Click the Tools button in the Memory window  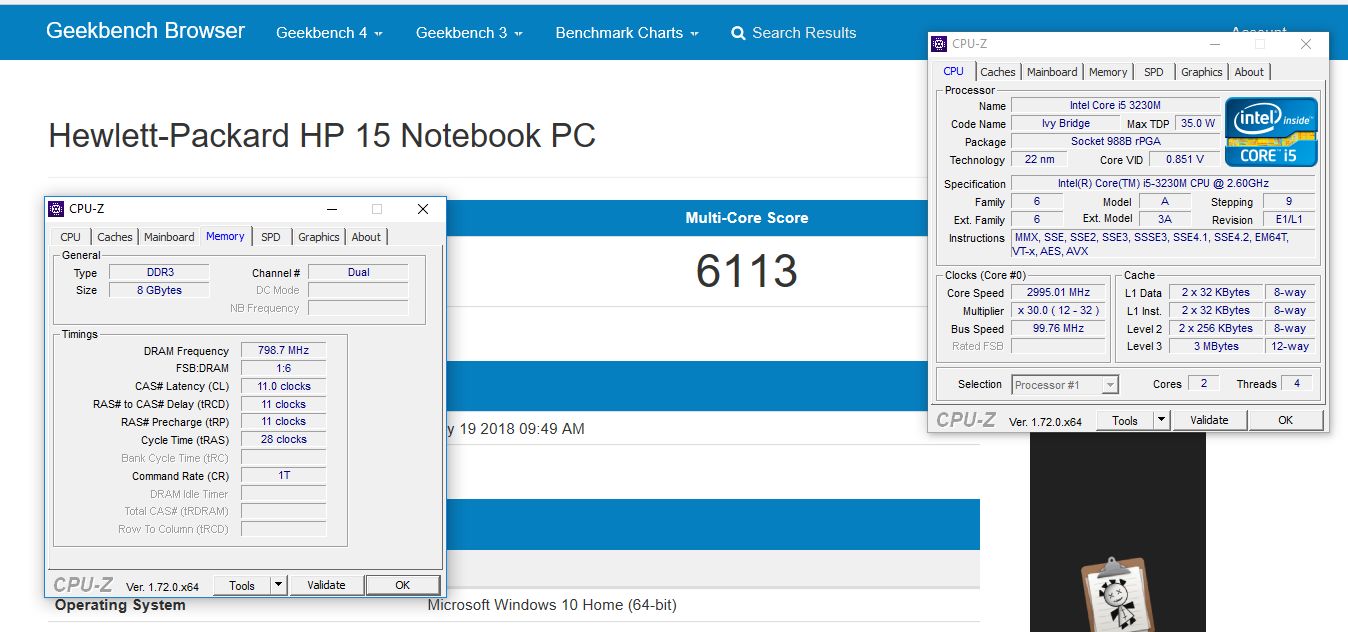[242, 585]
